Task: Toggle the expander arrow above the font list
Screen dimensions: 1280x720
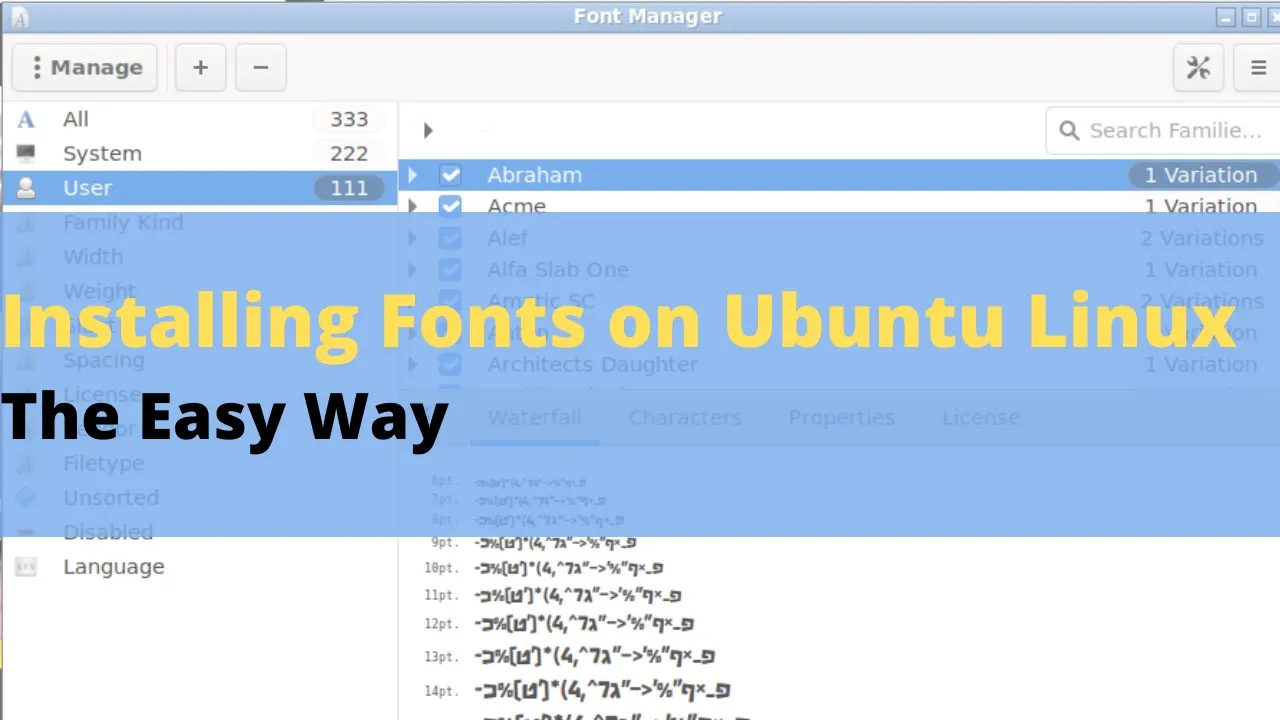Action: click(428, 130)
